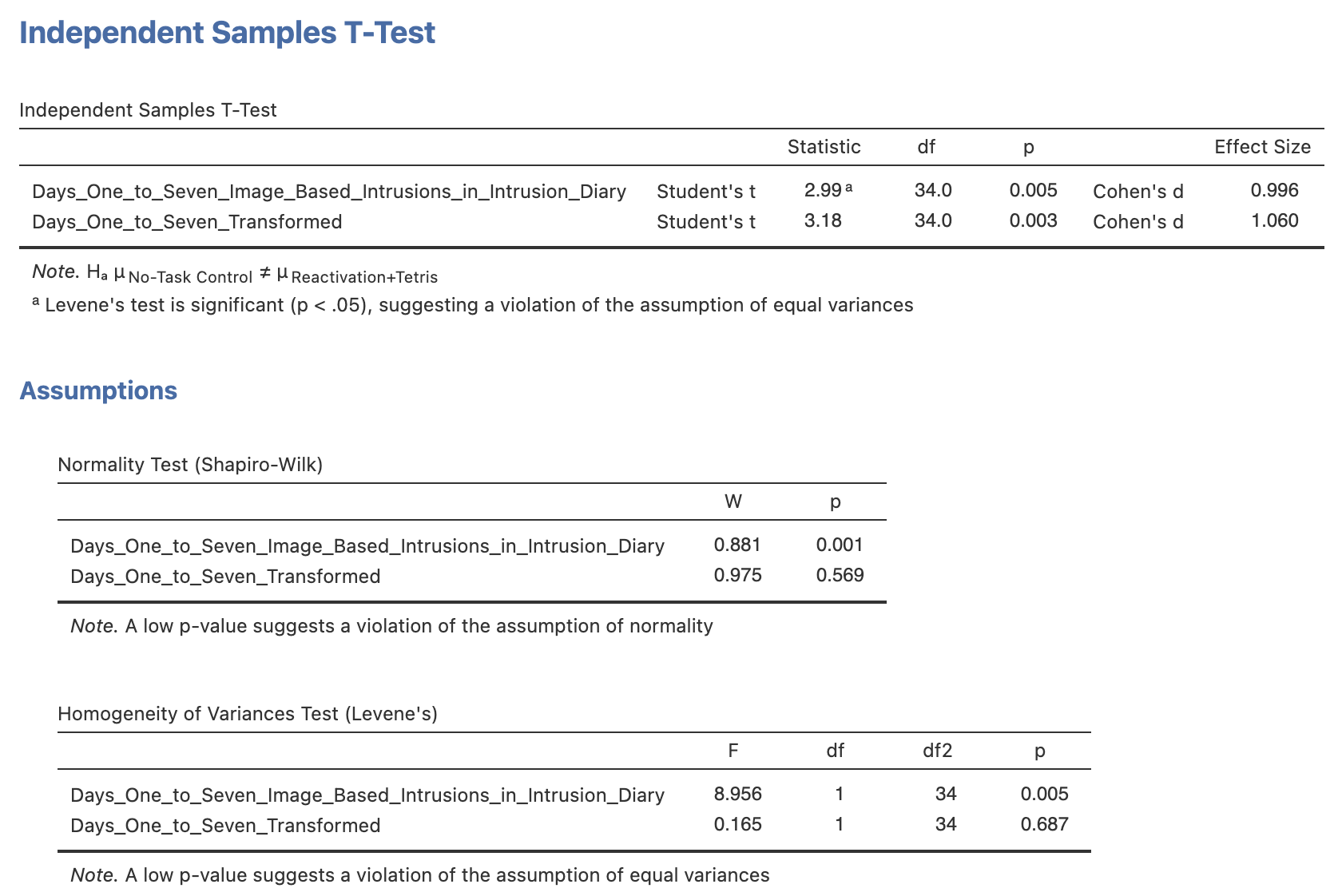Image resolution: width=1342 pixels, height=896 pixels.
Task: Click the Levene's F value 8.956
Action: point(737,794)
